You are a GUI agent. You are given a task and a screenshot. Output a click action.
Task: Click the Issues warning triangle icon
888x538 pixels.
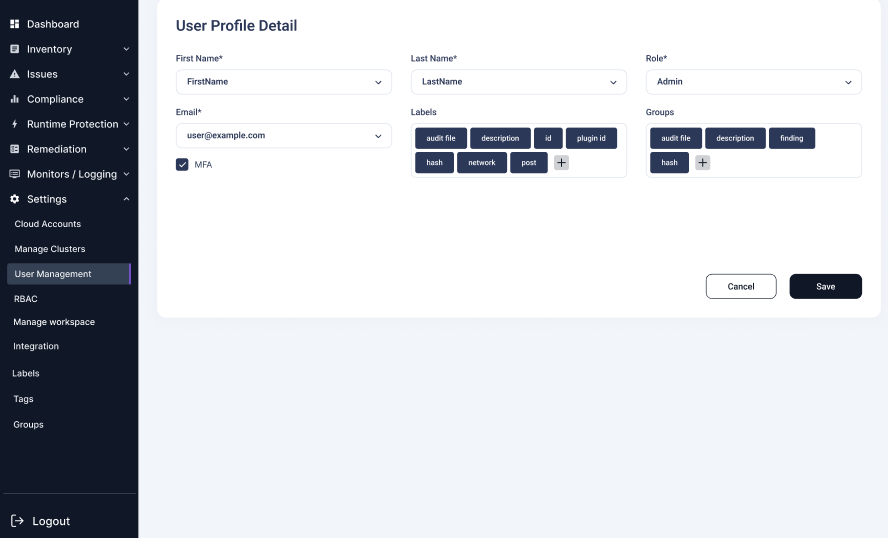(x=15, y=74)
